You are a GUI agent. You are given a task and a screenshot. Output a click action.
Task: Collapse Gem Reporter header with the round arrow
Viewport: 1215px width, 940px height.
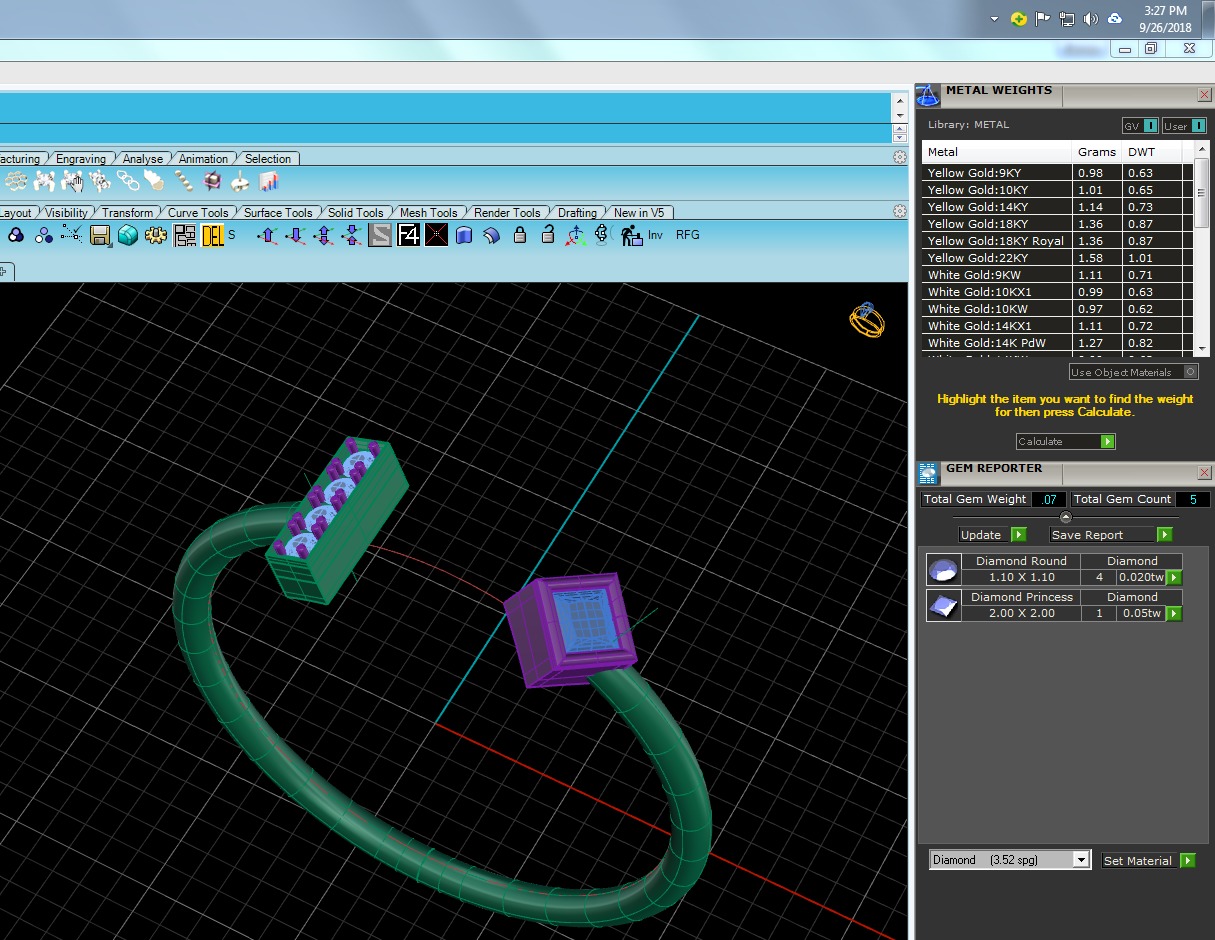1065,517
